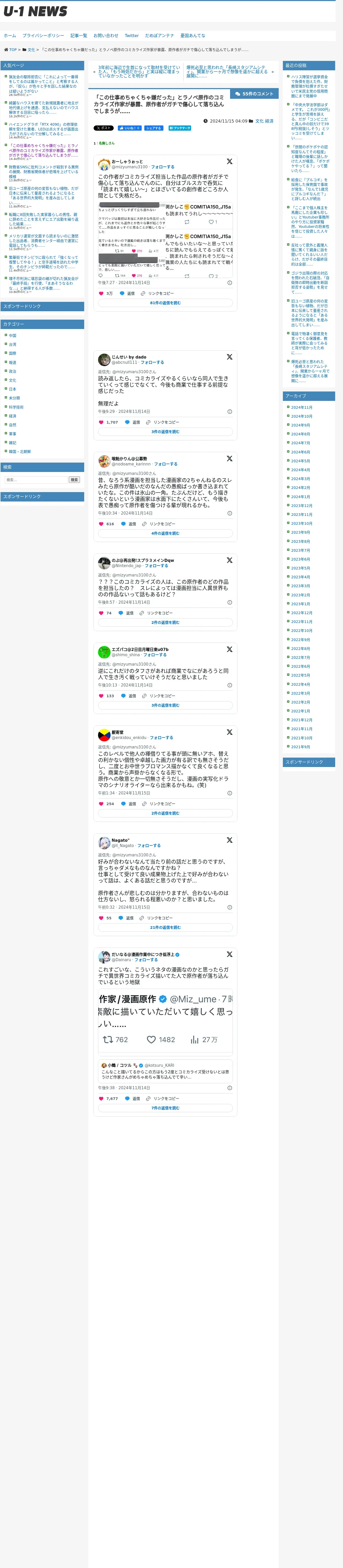
Task: Click the heart icon with 616 likes
Action: tap(101, 523)
